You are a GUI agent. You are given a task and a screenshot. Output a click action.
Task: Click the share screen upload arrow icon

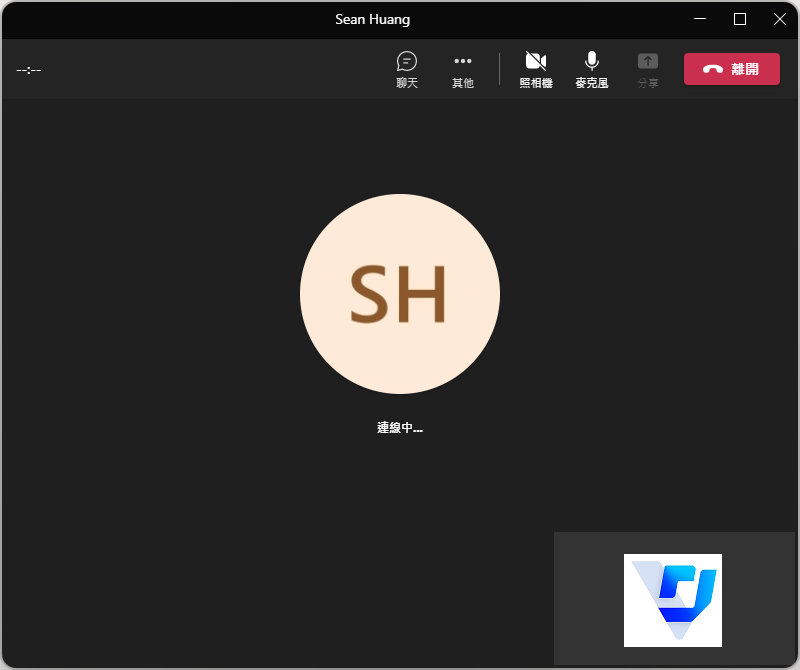point(648,61)
